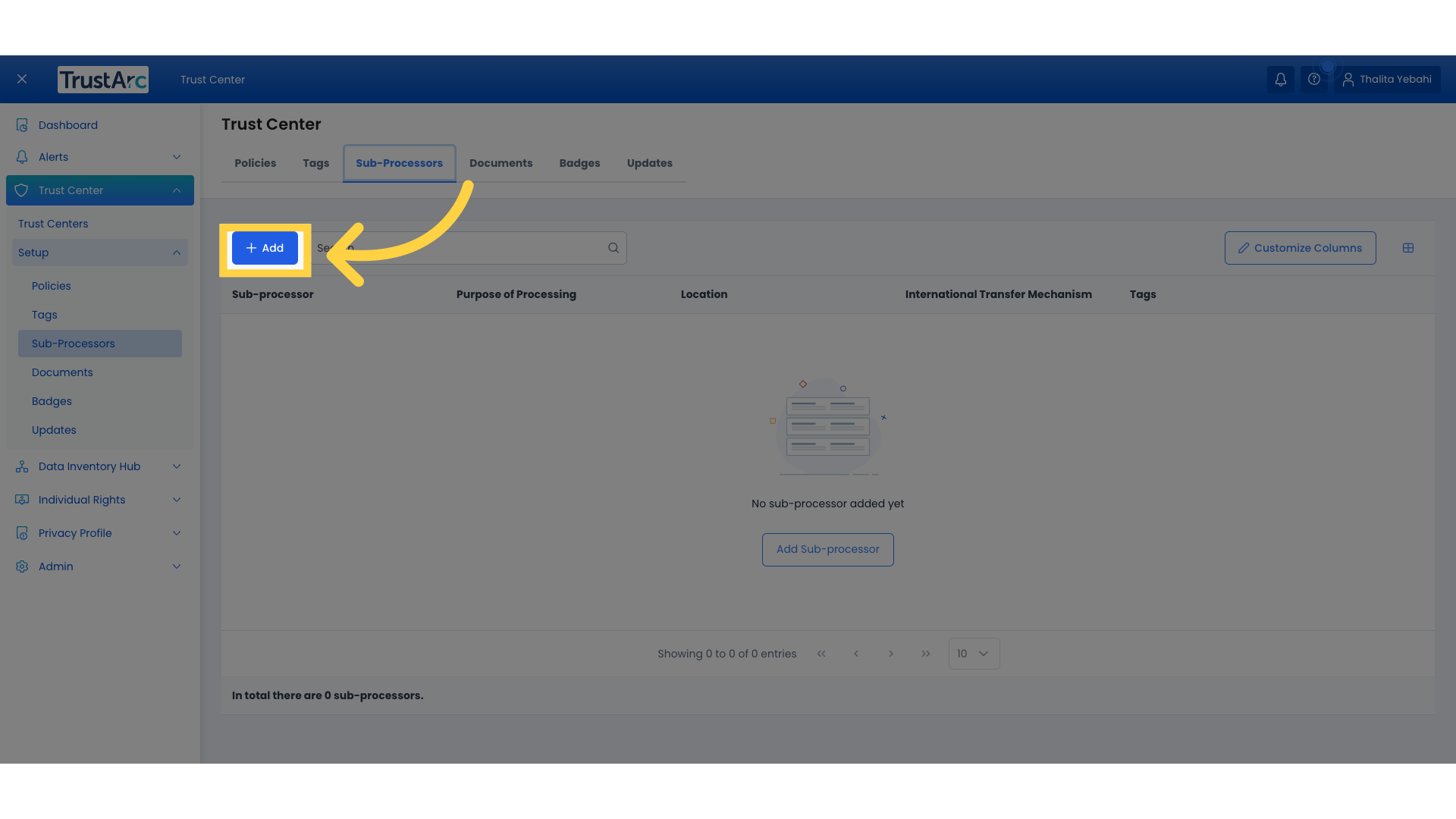Select the Sub-Processors tab
This screenshot has height=819, width=1456.
click(x=399, y=163)
